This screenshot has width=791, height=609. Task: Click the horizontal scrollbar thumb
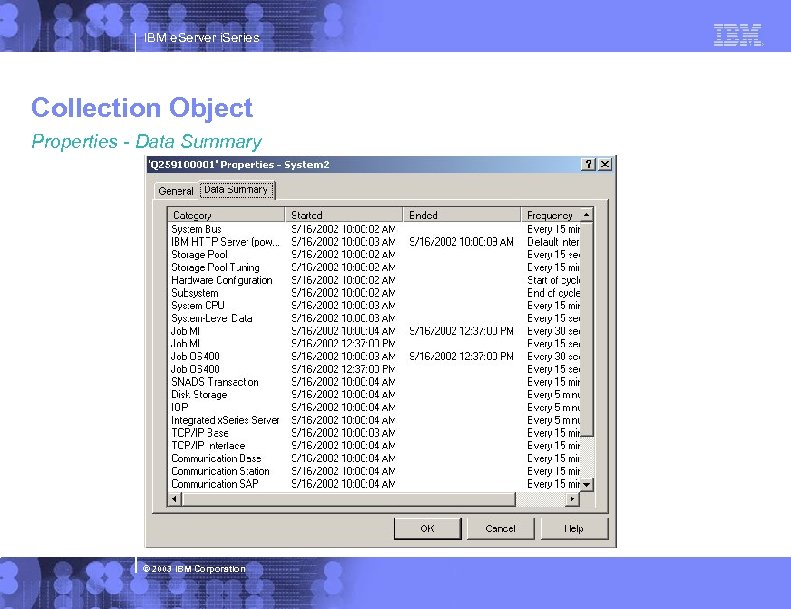click(348, 499)
